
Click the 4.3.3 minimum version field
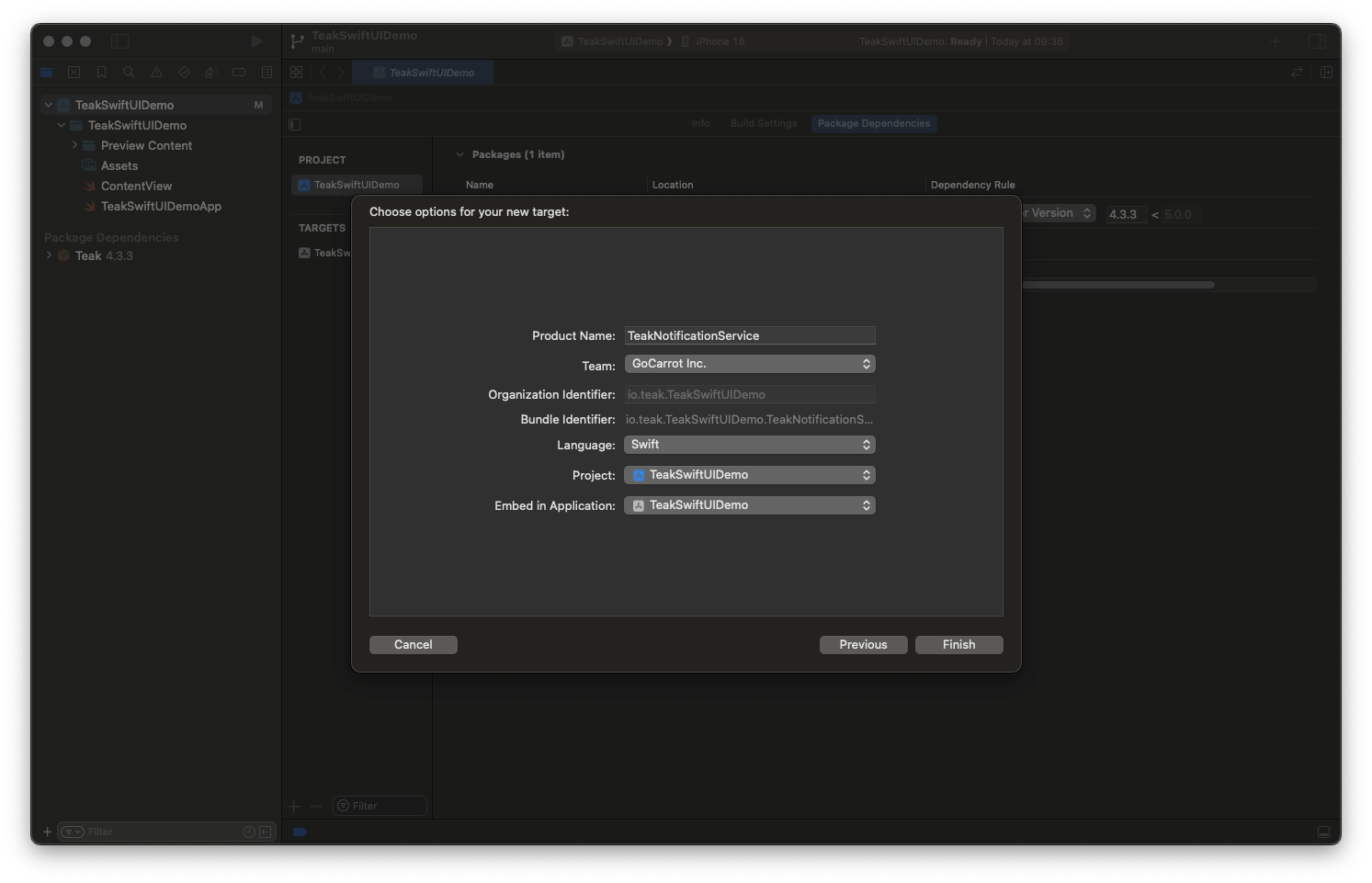[1125, 214]
